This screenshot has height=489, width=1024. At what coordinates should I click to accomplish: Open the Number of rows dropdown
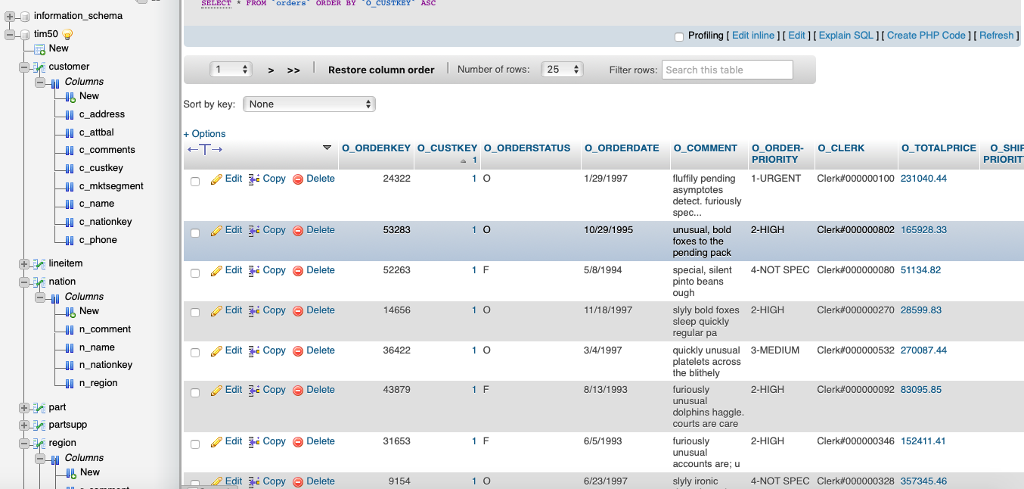tap(562, 69)
